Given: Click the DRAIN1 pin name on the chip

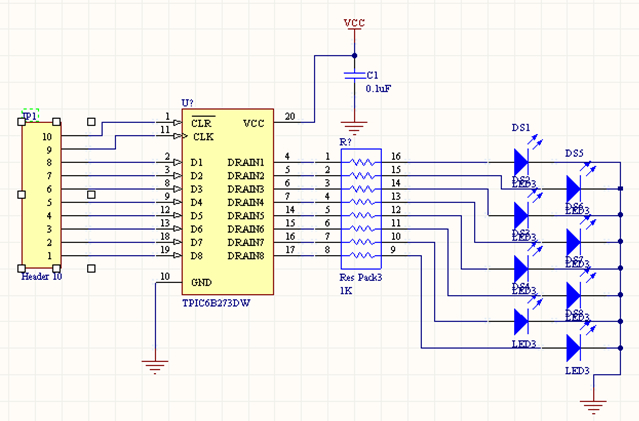Looking at the screenshot, I should tap(245, 162).
